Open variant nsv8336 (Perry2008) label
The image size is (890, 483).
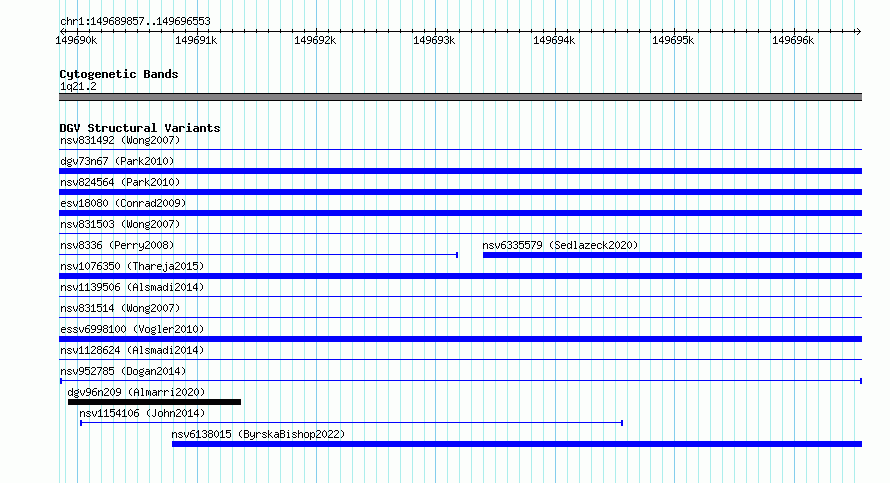(x=117, y=245)
